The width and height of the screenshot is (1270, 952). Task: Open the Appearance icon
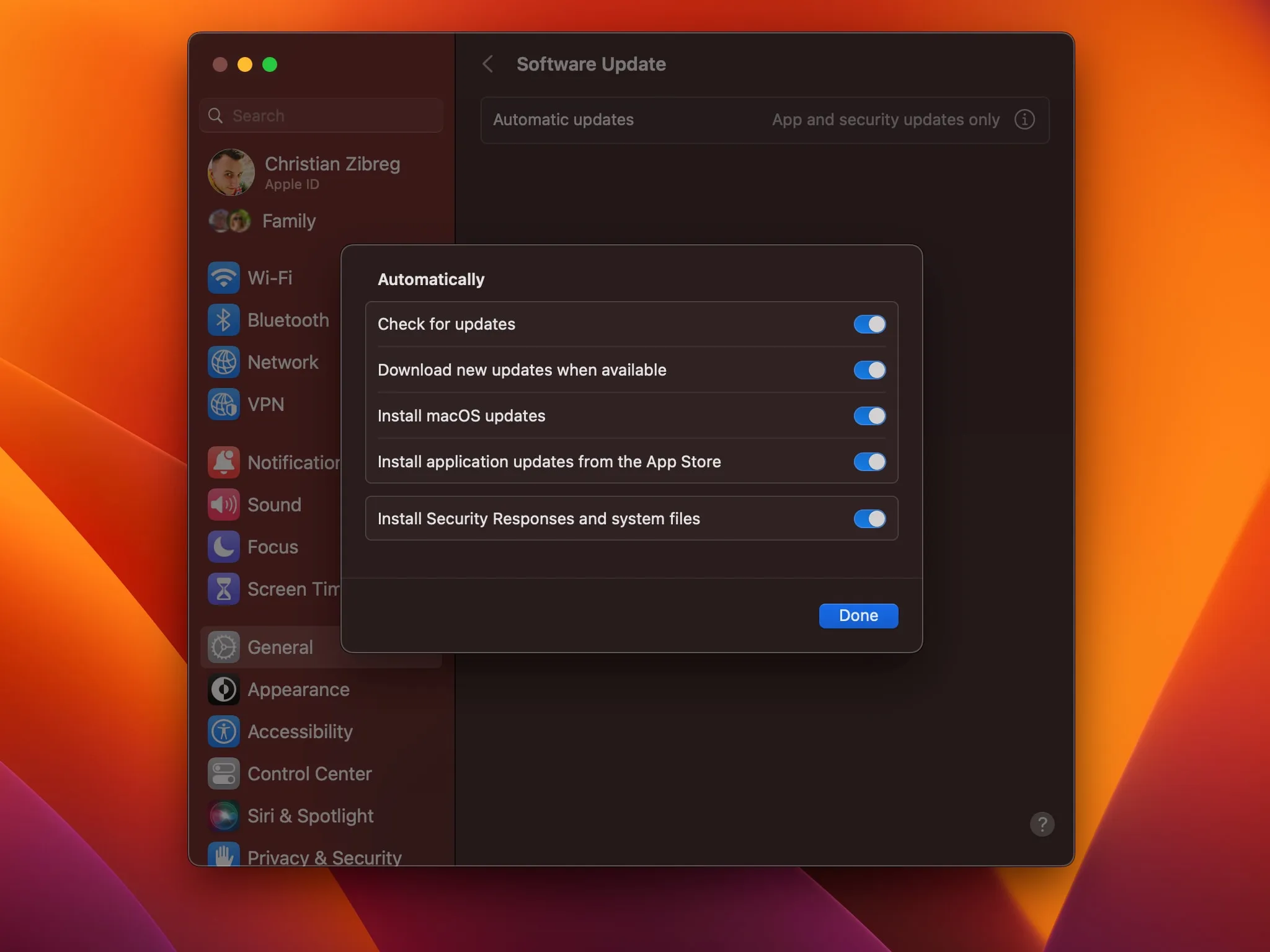pyautogui.click(x=223, y=689)
